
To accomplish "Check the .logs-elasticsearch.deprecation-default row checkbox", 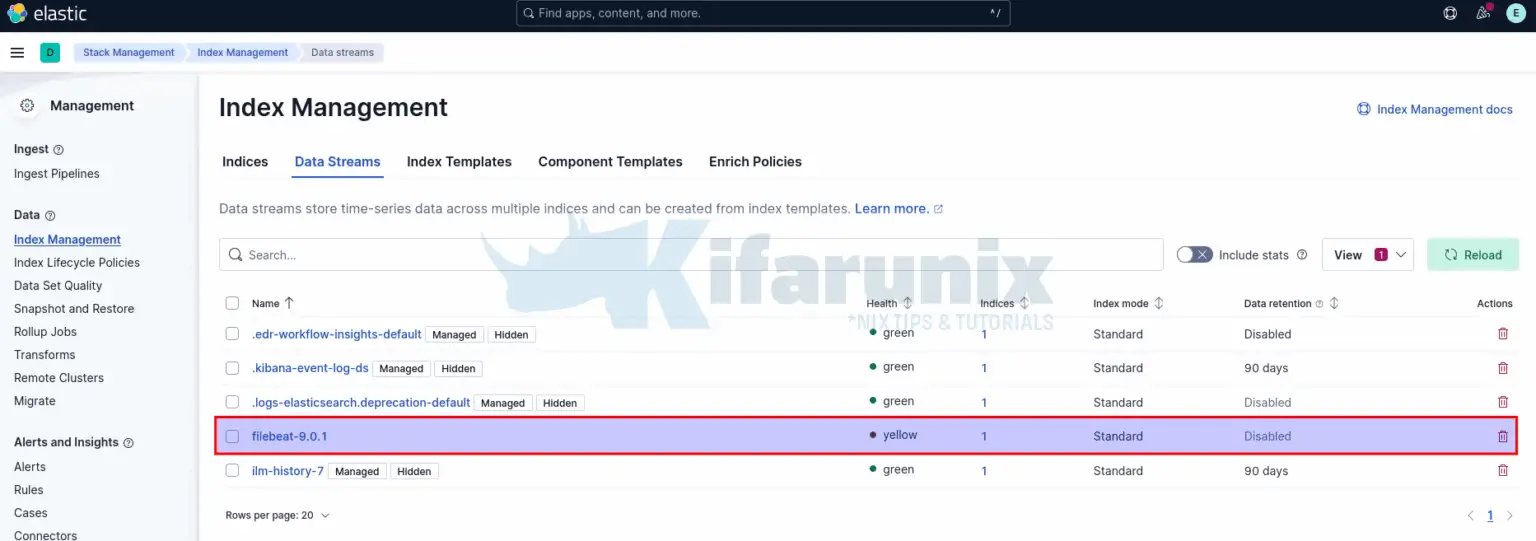I will (x=232, y=402).
